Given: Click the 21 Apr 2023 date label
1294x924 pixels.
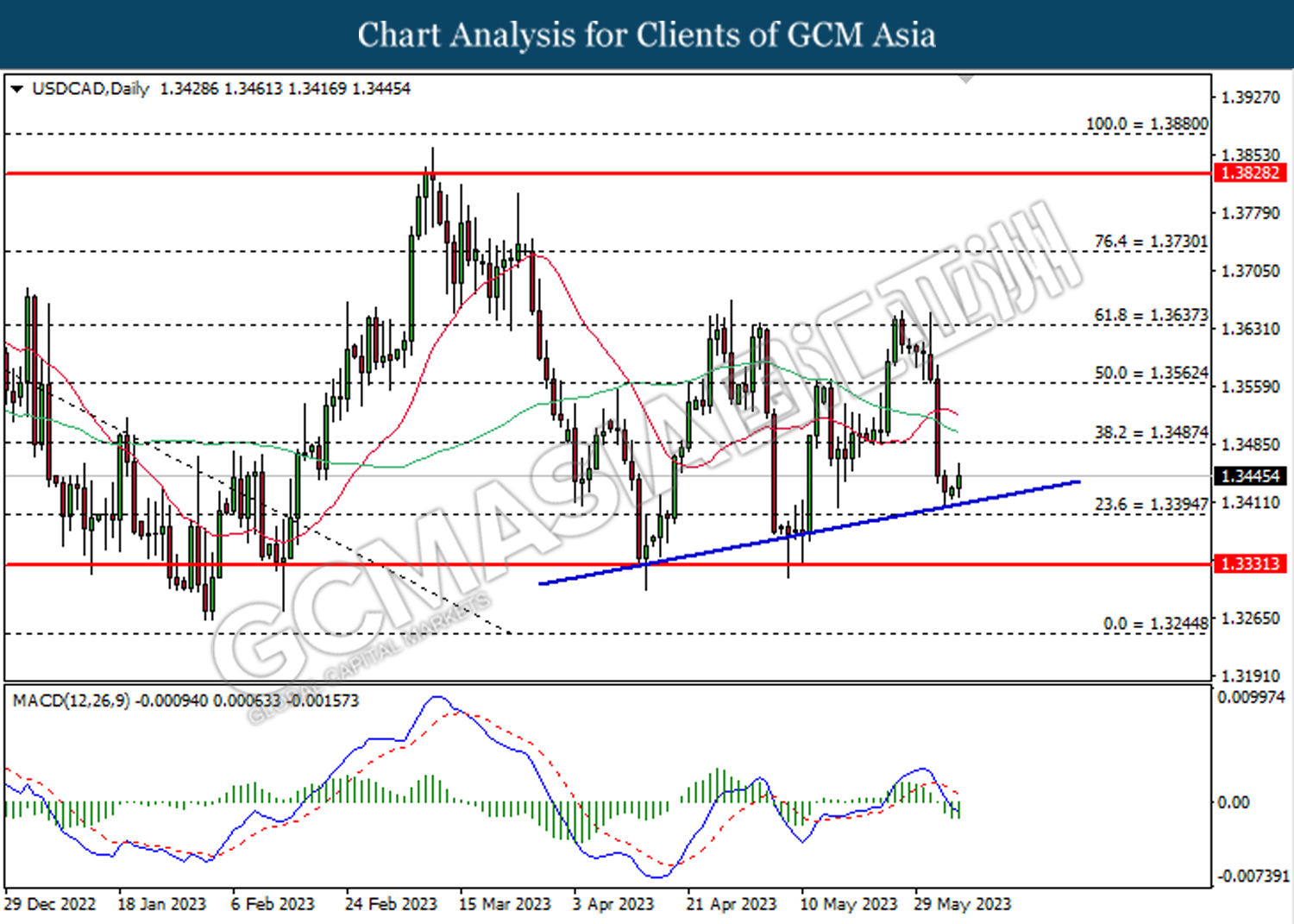Looking at the screenshot, I should (732, 904).
